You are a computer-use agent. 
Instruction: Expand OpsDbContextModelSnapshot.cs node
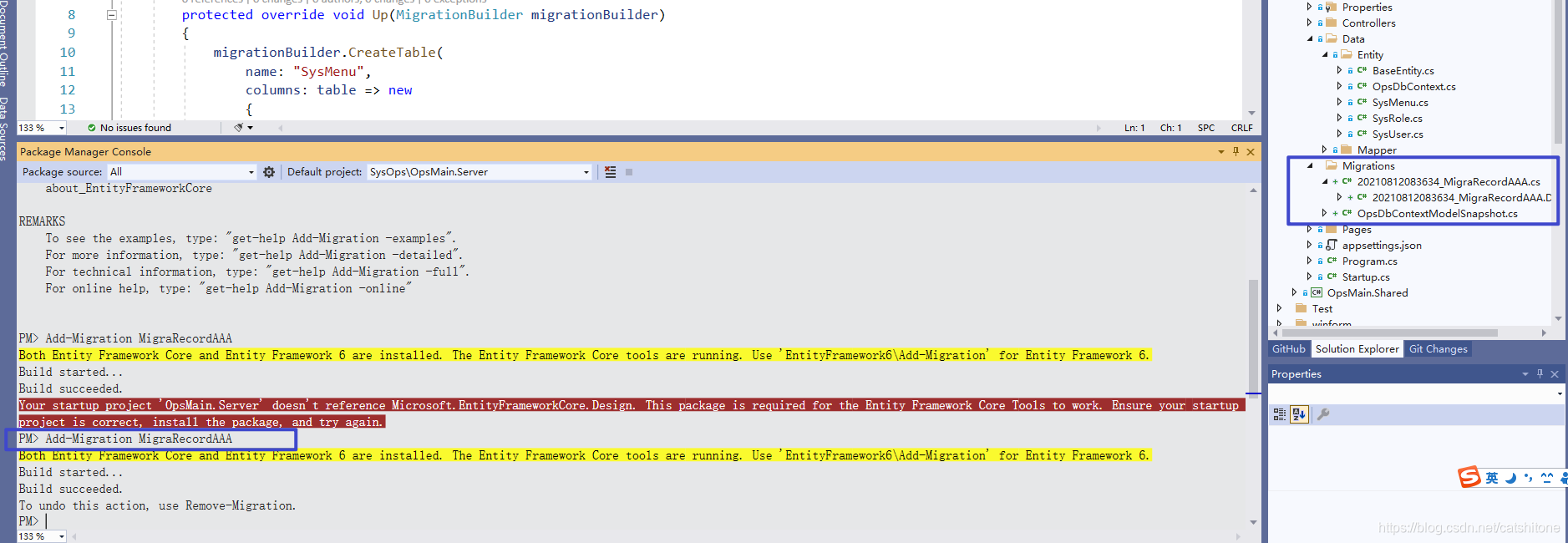pos(1325,214)
